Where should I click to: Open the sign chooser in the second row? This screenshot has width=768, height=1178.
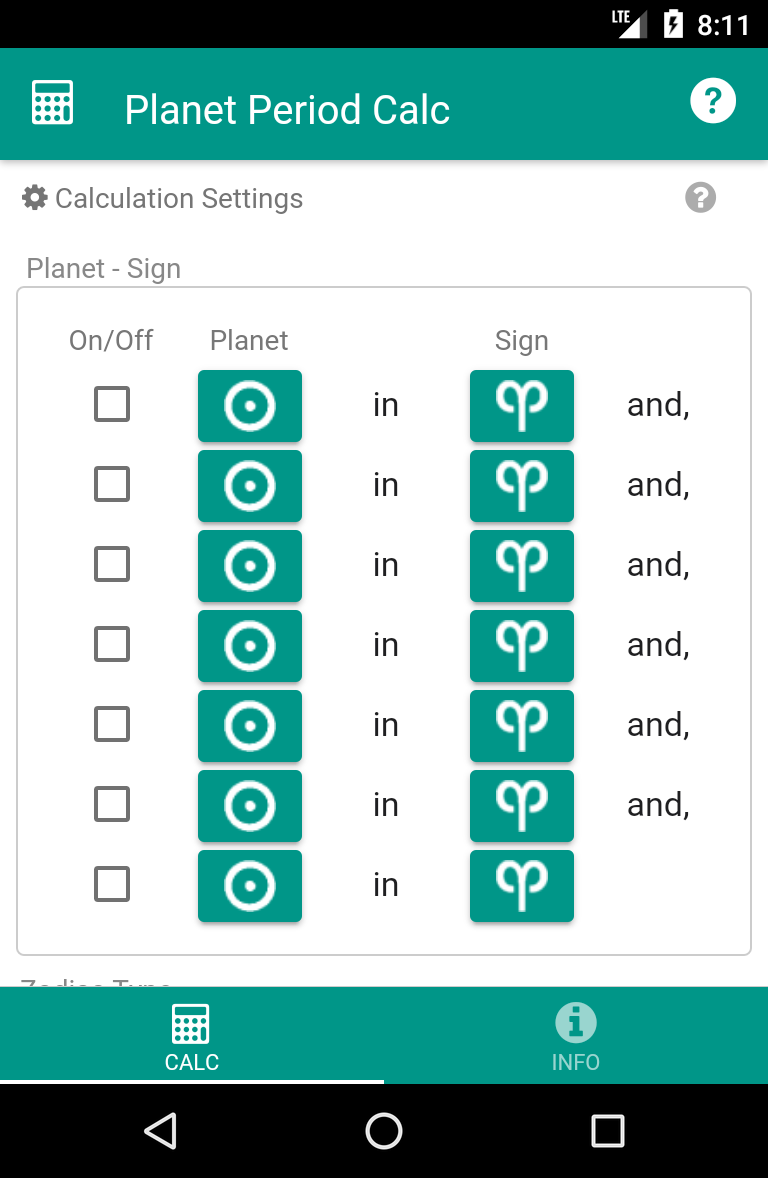[x=521, y=485]
